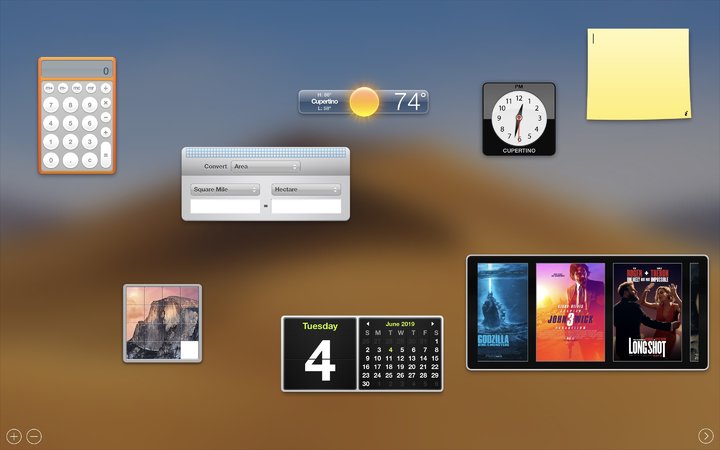Tap the 6 key on the calculator
Screen dimensions: 720x450
point(90,123)
